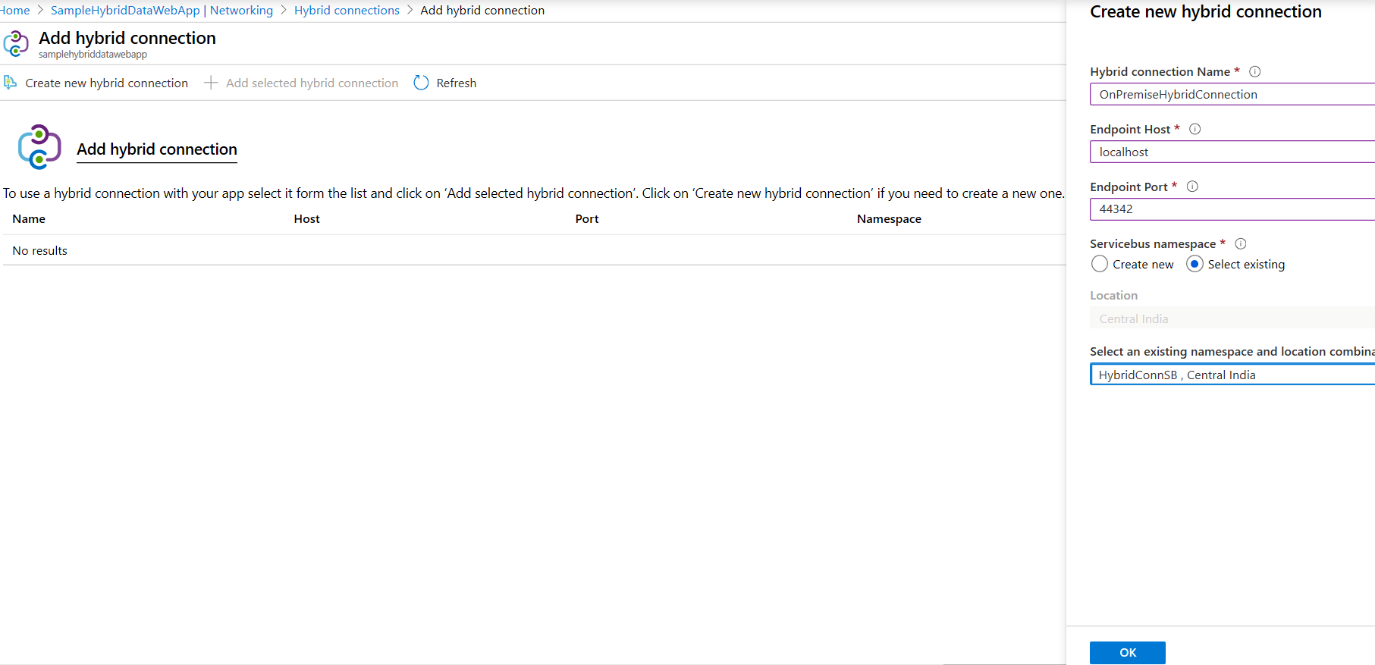Viewport: 1375px width, 665px height.
Task: Select the Create new namespace radio button
Action: 1100,264
